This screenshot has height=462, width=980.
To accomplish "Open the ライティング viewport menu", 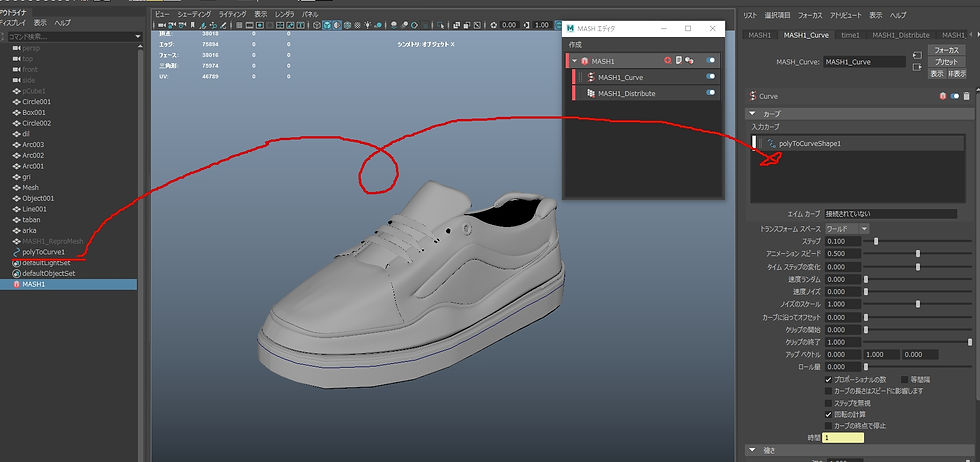I will tap(232, 14).
